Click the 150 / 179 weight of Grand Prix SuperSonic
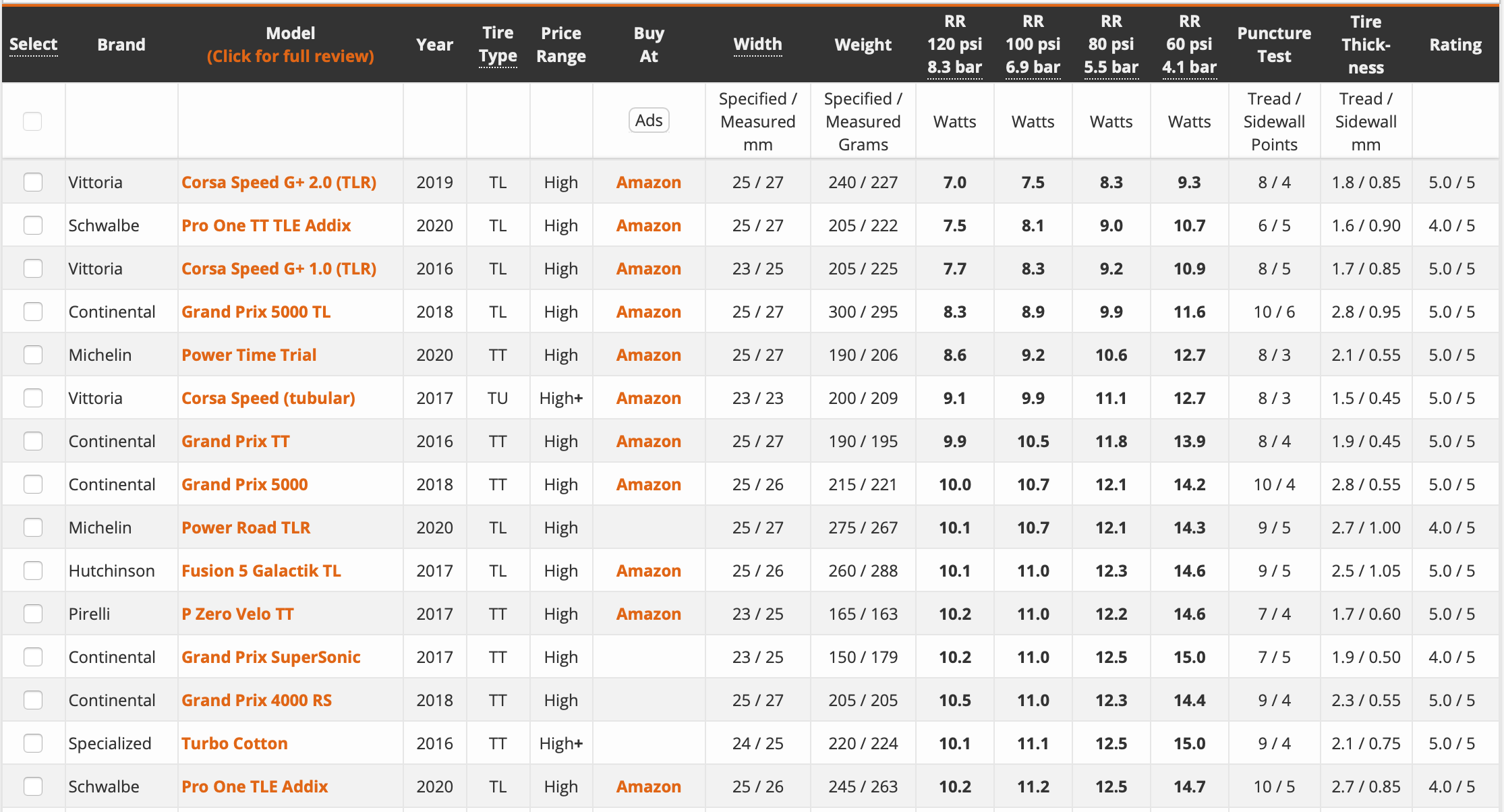Viewport: 1504px width, 812px height. pos(863,657)
